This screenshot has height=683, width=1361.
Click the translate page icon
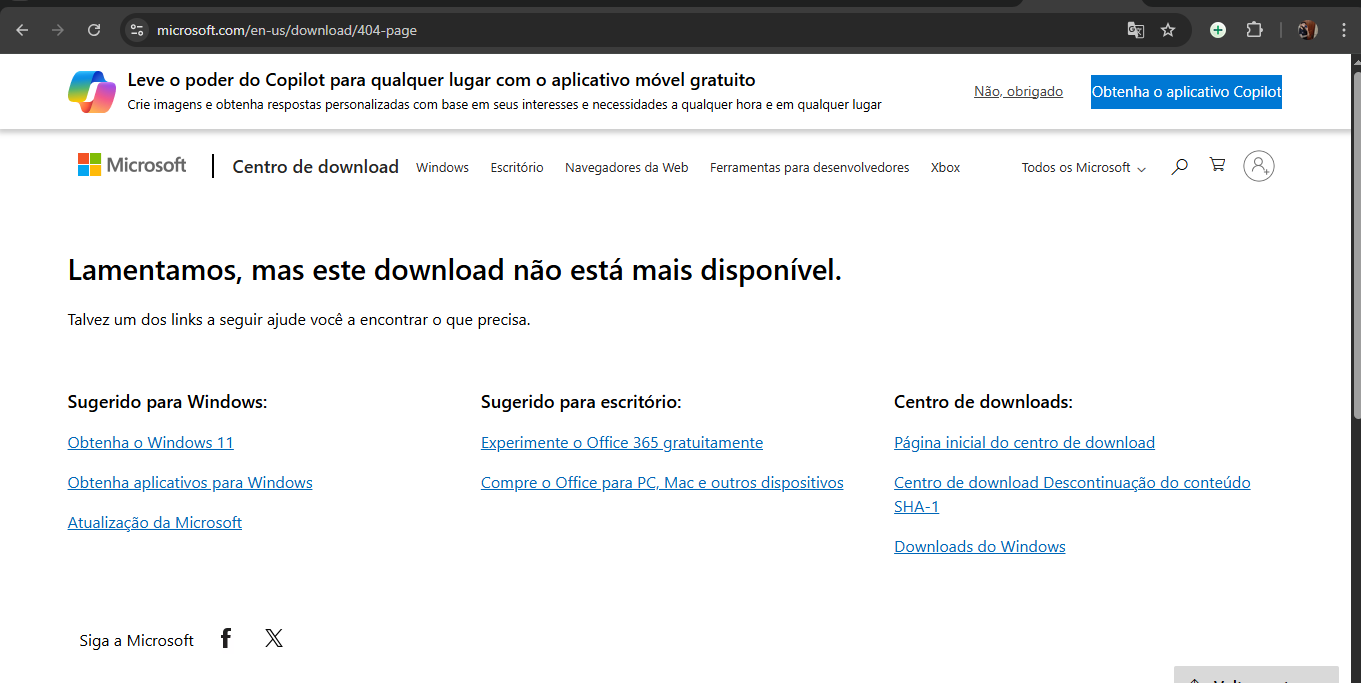coord(1135,30)
